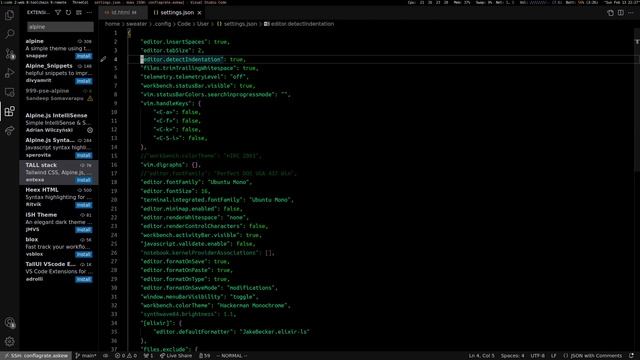The height and width of the screenshot is (360, 640).
Task: Click the 'editor.fontFamily' key on line 18
Action: [x=171, y=182]
